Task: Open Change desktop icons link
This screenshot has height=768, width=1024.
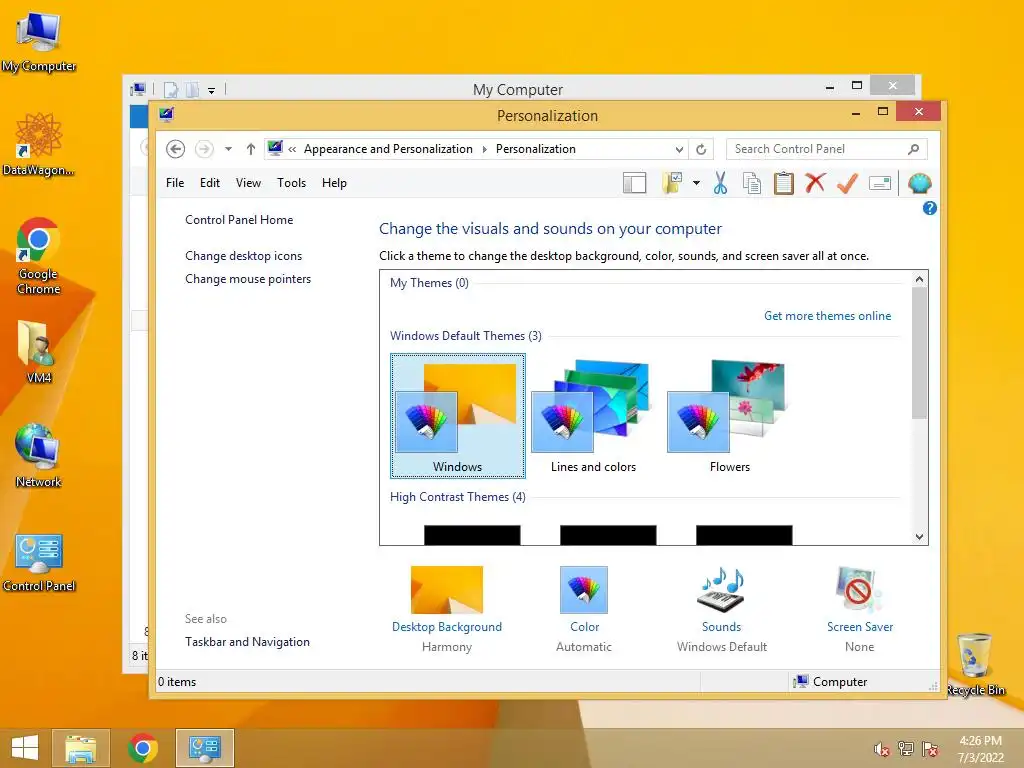Action: click(x=244, y=256)
